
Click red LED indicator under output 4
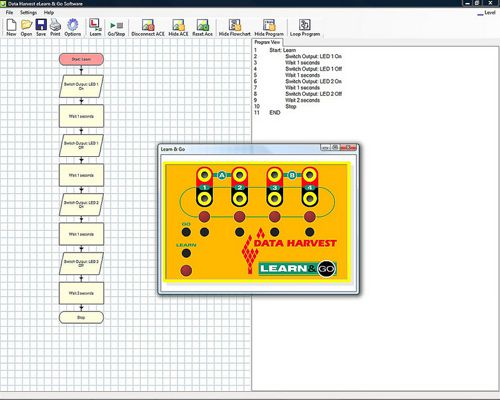click(310, 217)
